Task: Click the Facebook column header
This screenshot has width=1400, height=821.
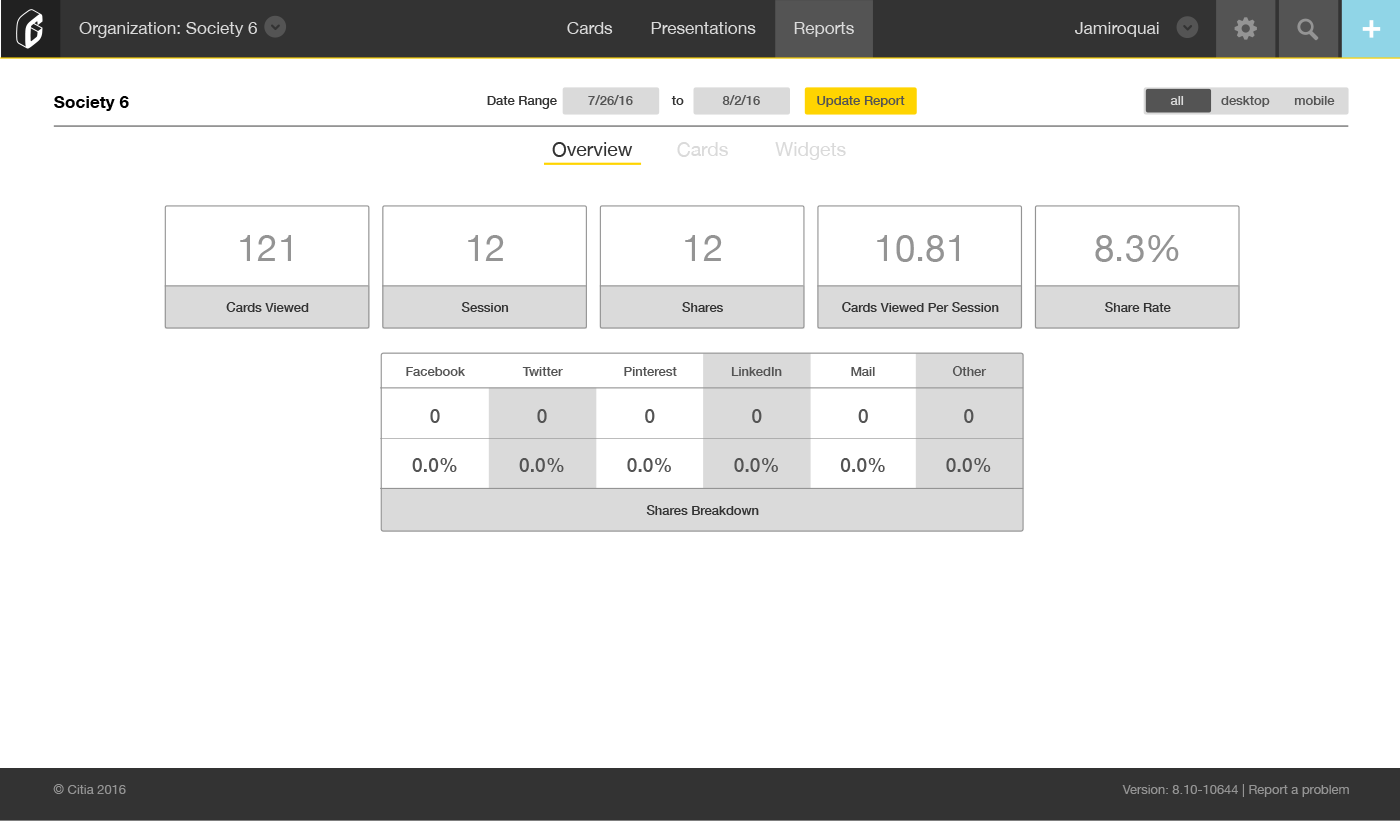Action: [x=435, y=371]
